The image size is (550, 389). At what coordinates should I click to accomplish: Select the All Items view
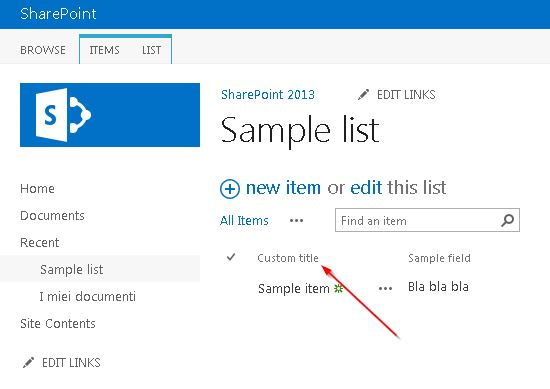click(244, 221)
